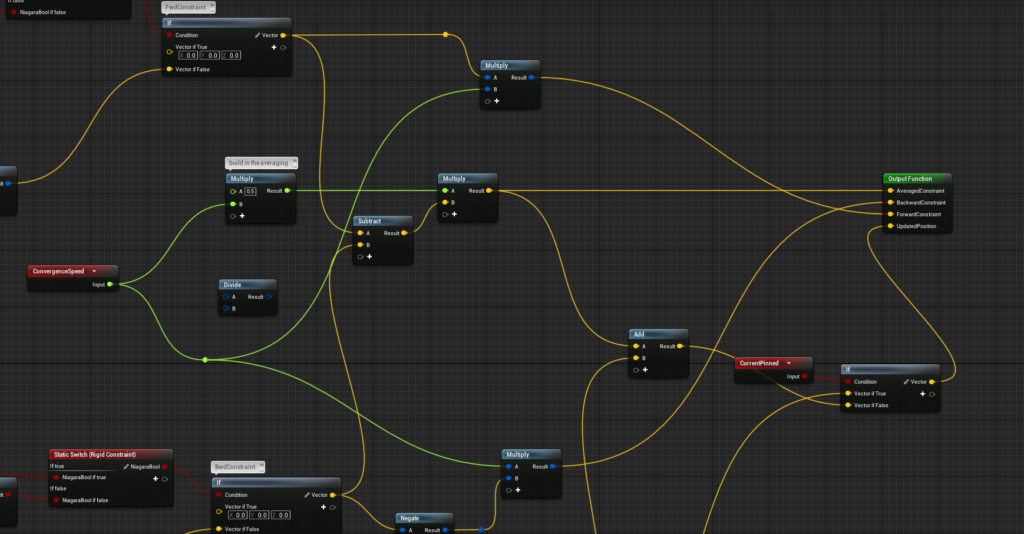
Task: Select the CurrentPinned node title
Action: coord(759,363)
